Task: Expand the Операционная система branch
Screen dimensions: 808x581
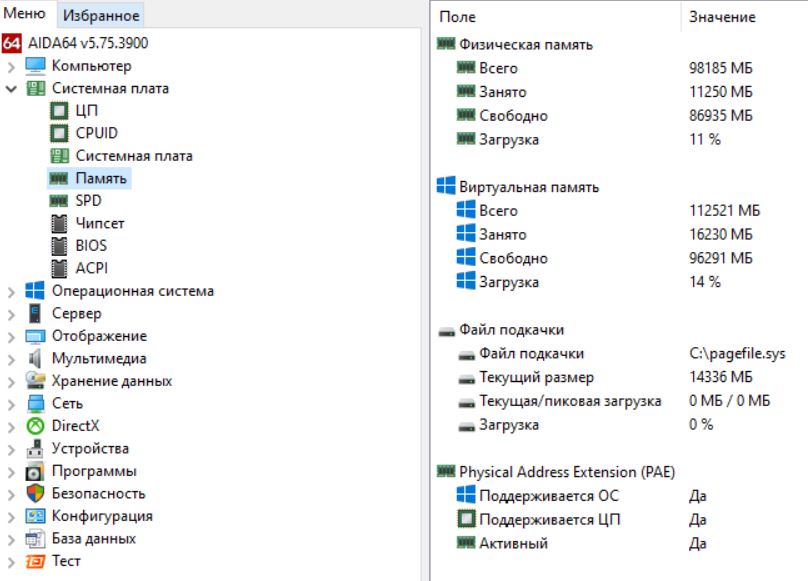Action: (x=11, y=292)
